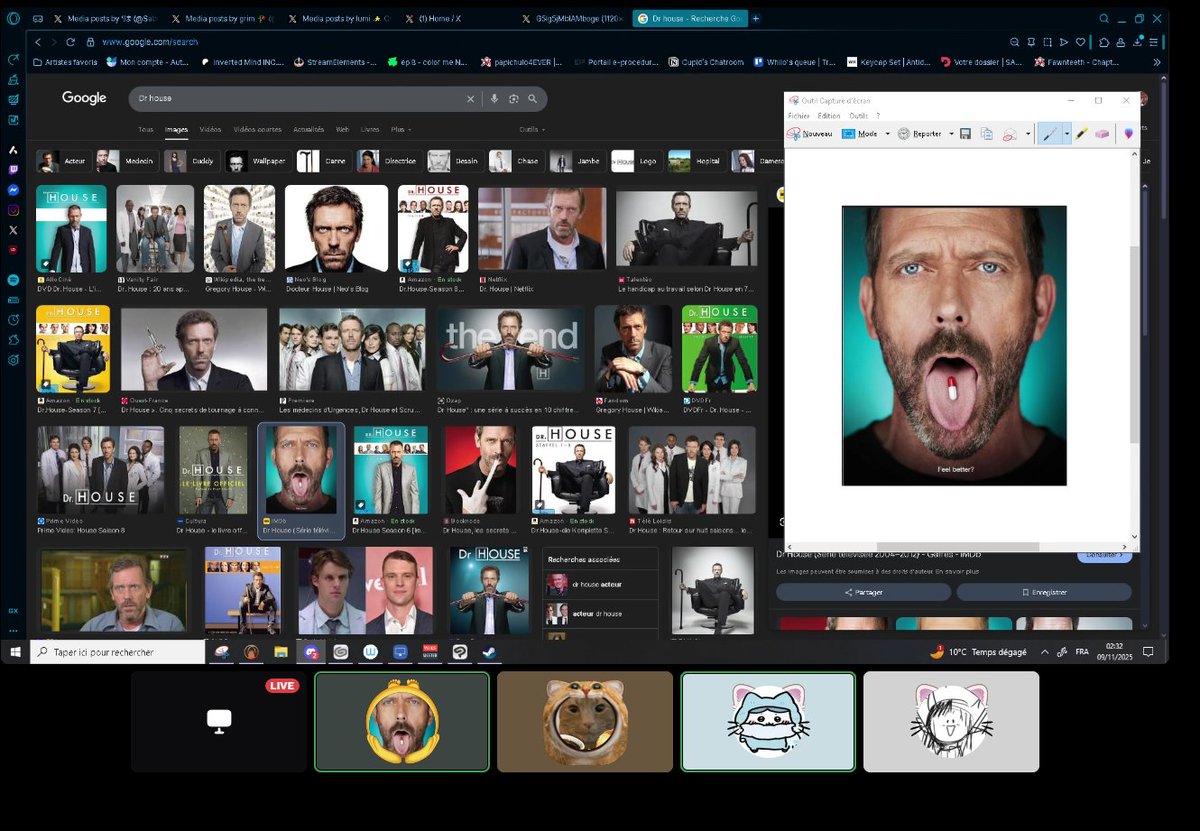Open the new tab plus button
Viewport: 1200px width, 831px height.
[x=756, y=18]
